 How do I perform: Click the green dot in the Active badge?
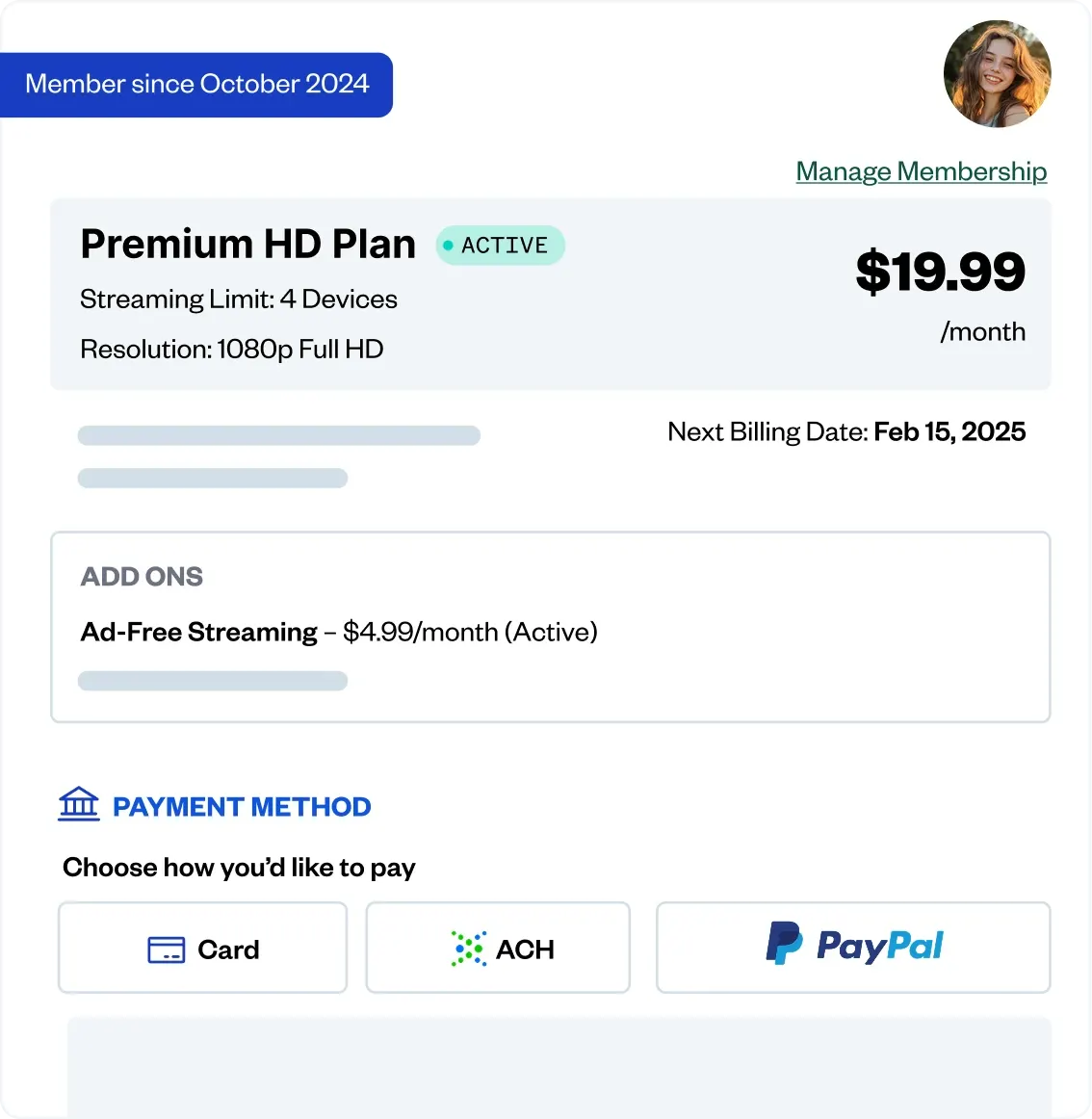tap(448, 246)
